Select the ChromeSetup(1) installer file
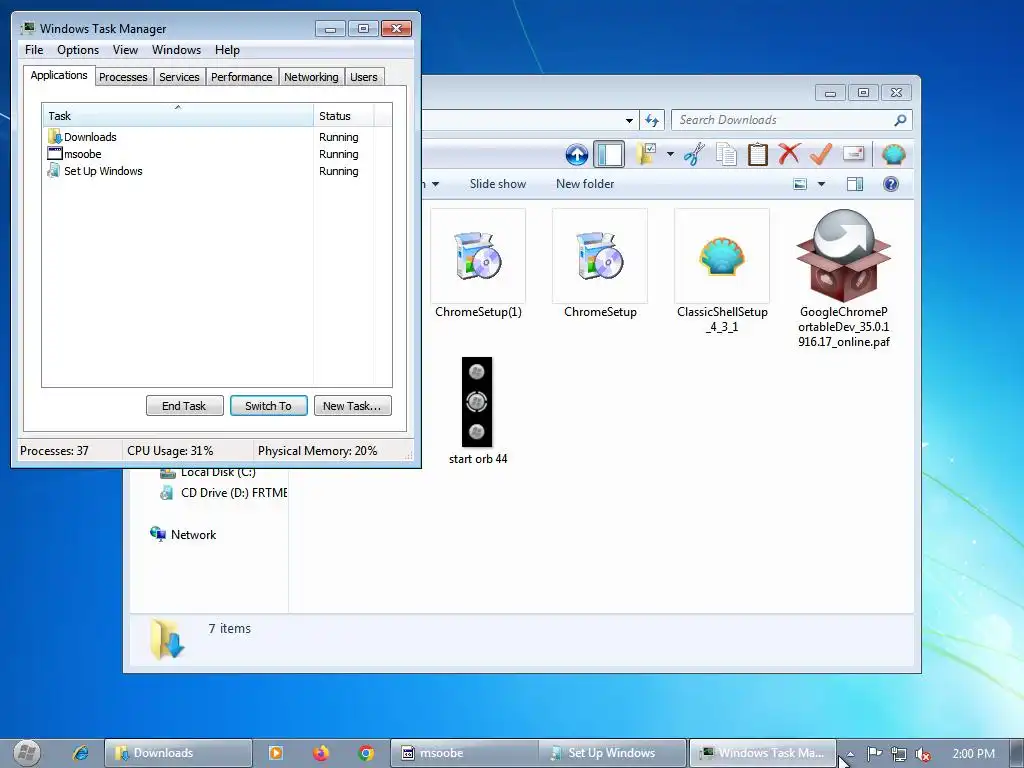Screen dimensions: 1024x768 point(478,264)
